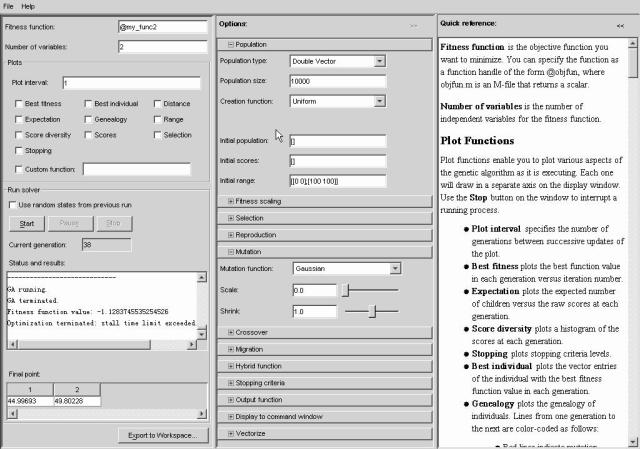This screenshot has width=640, height=449.
Task: Check the Distance plot option
Action: coord(157,104)
